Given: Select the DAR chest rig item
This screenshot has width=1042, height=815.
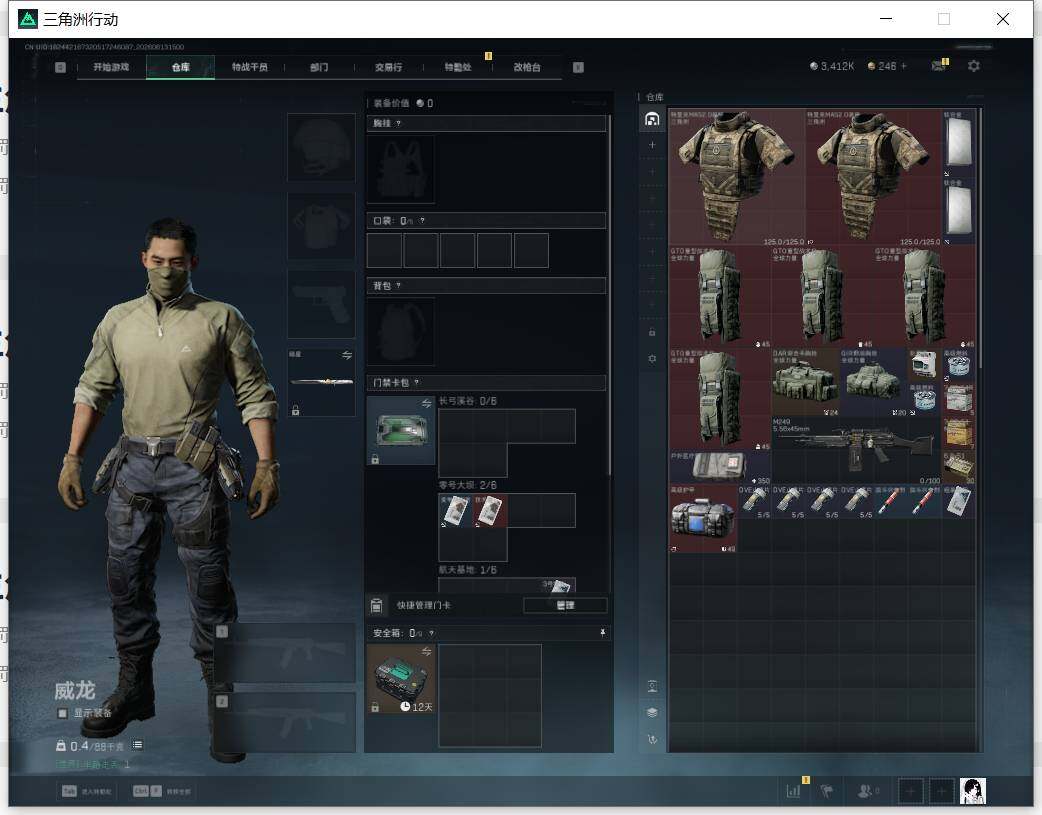Looking at the screenshot, I should click(x=805, y=382).
